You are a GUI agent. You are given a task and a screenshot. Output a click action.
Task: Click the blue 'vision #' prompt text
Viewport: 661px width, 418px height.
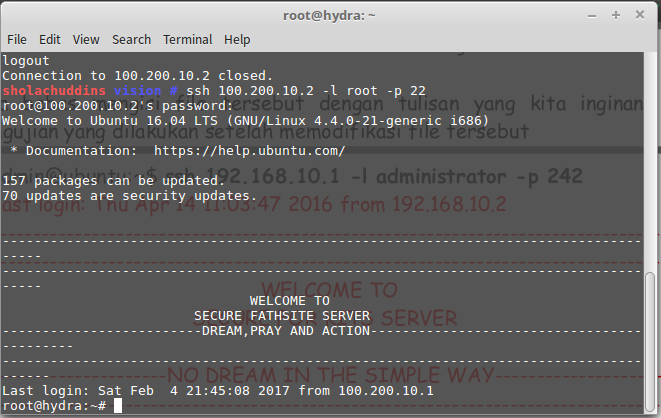(145, 91)
